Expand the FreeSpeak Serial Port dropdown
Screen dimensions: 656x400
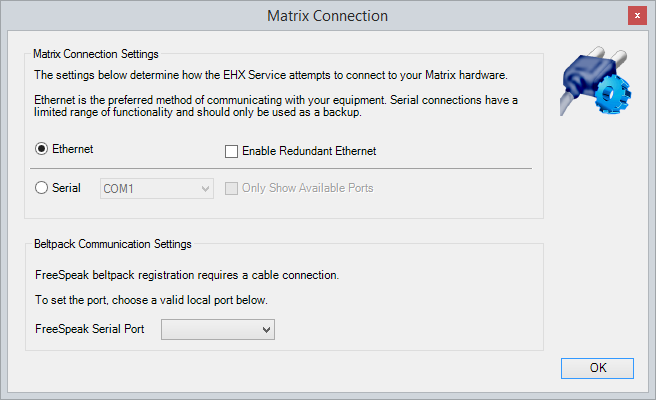pyautogui.click(x=218, y=328)
